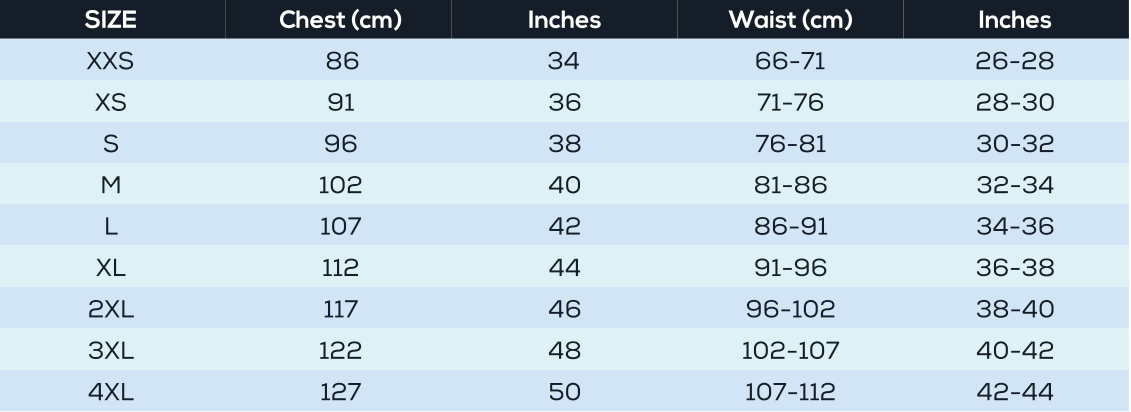Viewport: 1131px width, 412px height.
Task: Click the 4XL size label
Action: pos(111,392)
